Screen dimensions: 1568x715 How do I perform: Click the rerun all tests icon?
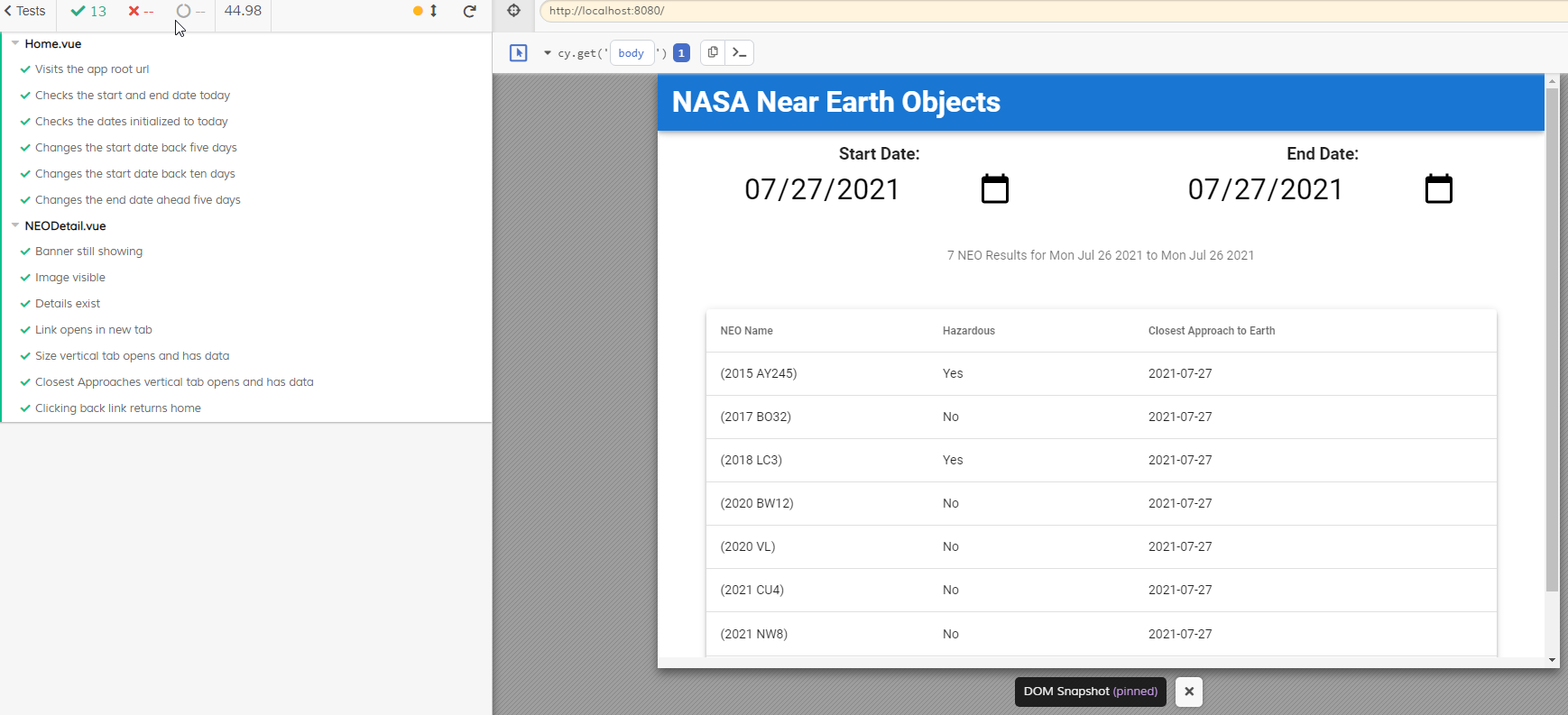click(x=469, y=11)
